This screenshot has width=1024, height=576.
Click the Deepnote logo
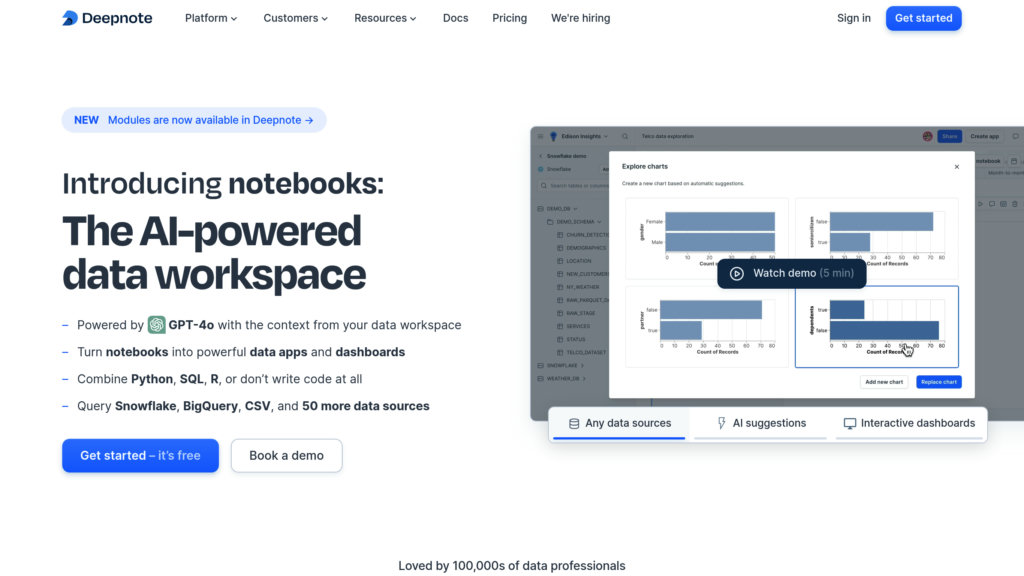(x=107, y=18)
